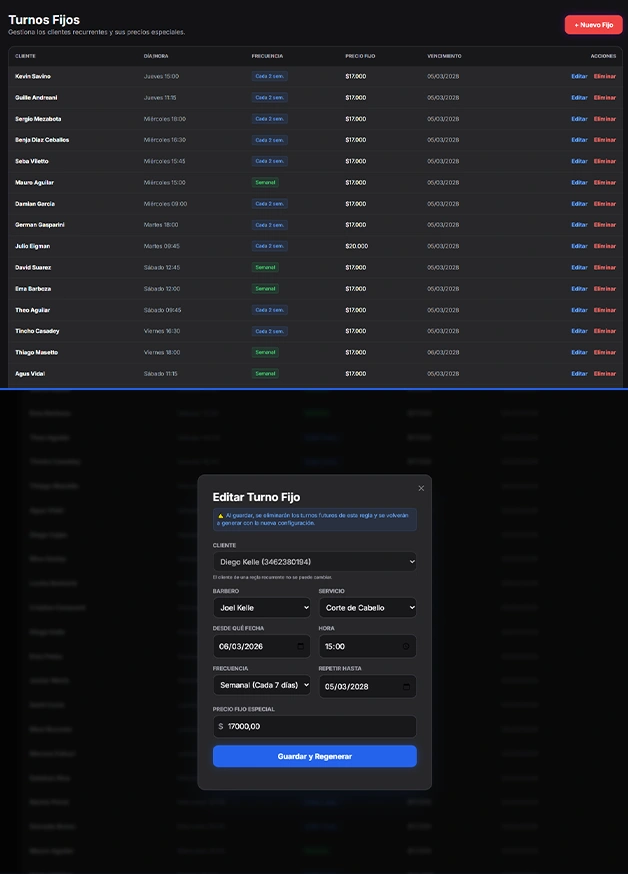628x874 pixels.
Task: Expand the Frecuencia dropdown set to Semanal
Action: tap(261, 686)
